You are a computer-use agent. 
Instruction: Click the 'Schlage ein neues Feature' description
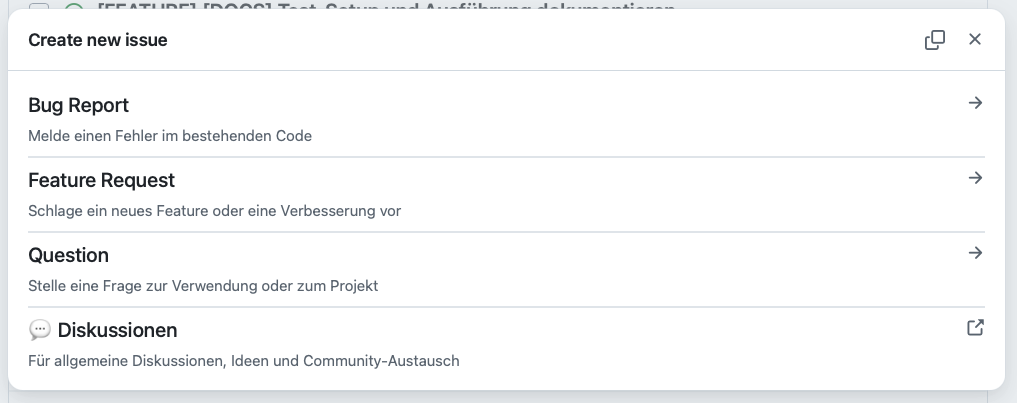215,211
